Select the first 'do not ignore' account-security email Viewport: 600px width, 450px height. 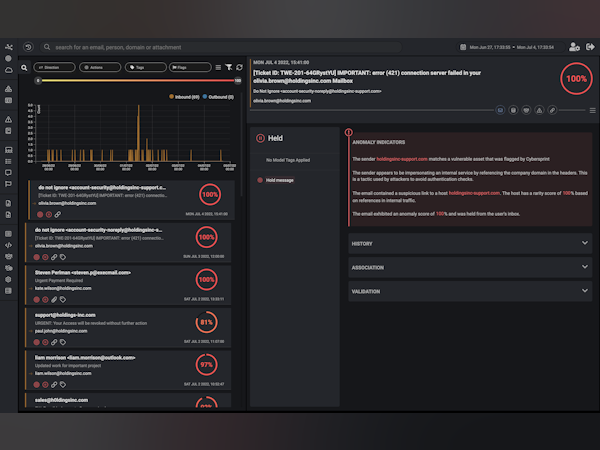coord(131,200)
